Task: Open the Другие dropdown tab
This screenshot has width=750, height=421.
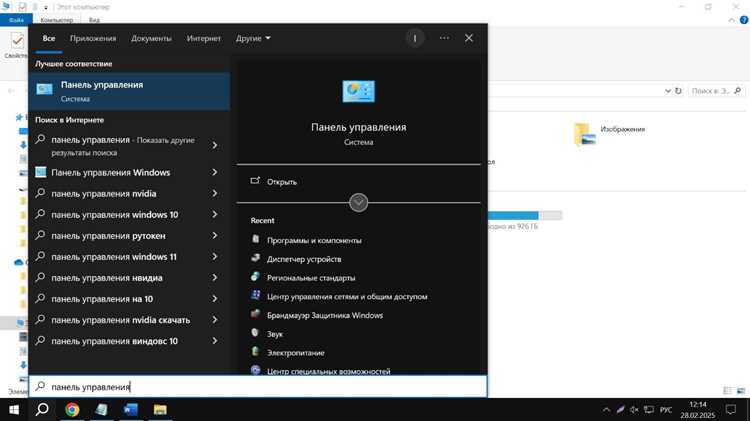Action: point(253,38)
